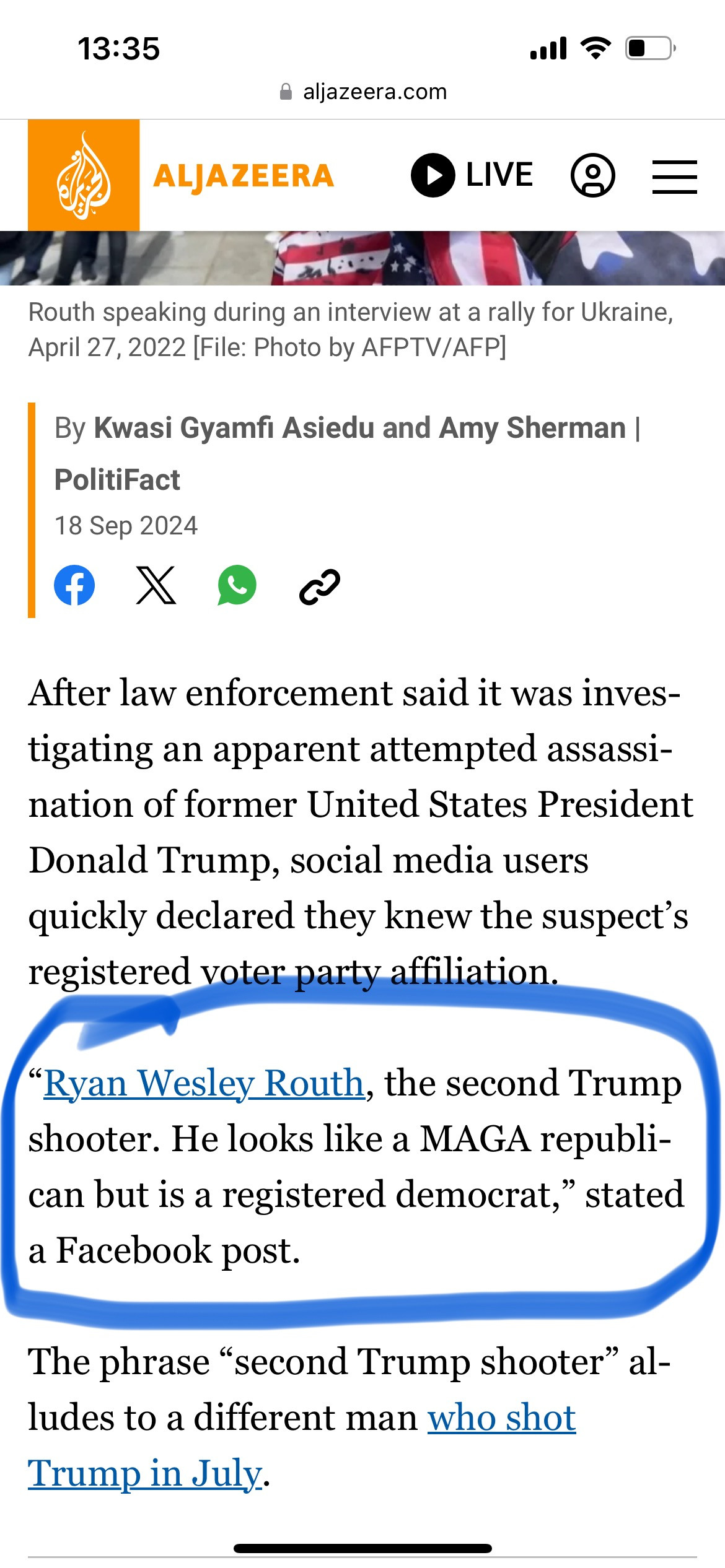Image resolution: width=725 pixels, height=1568 pixels.
Task: Tap the battery status icon
Action: click(x=650, y=48)
